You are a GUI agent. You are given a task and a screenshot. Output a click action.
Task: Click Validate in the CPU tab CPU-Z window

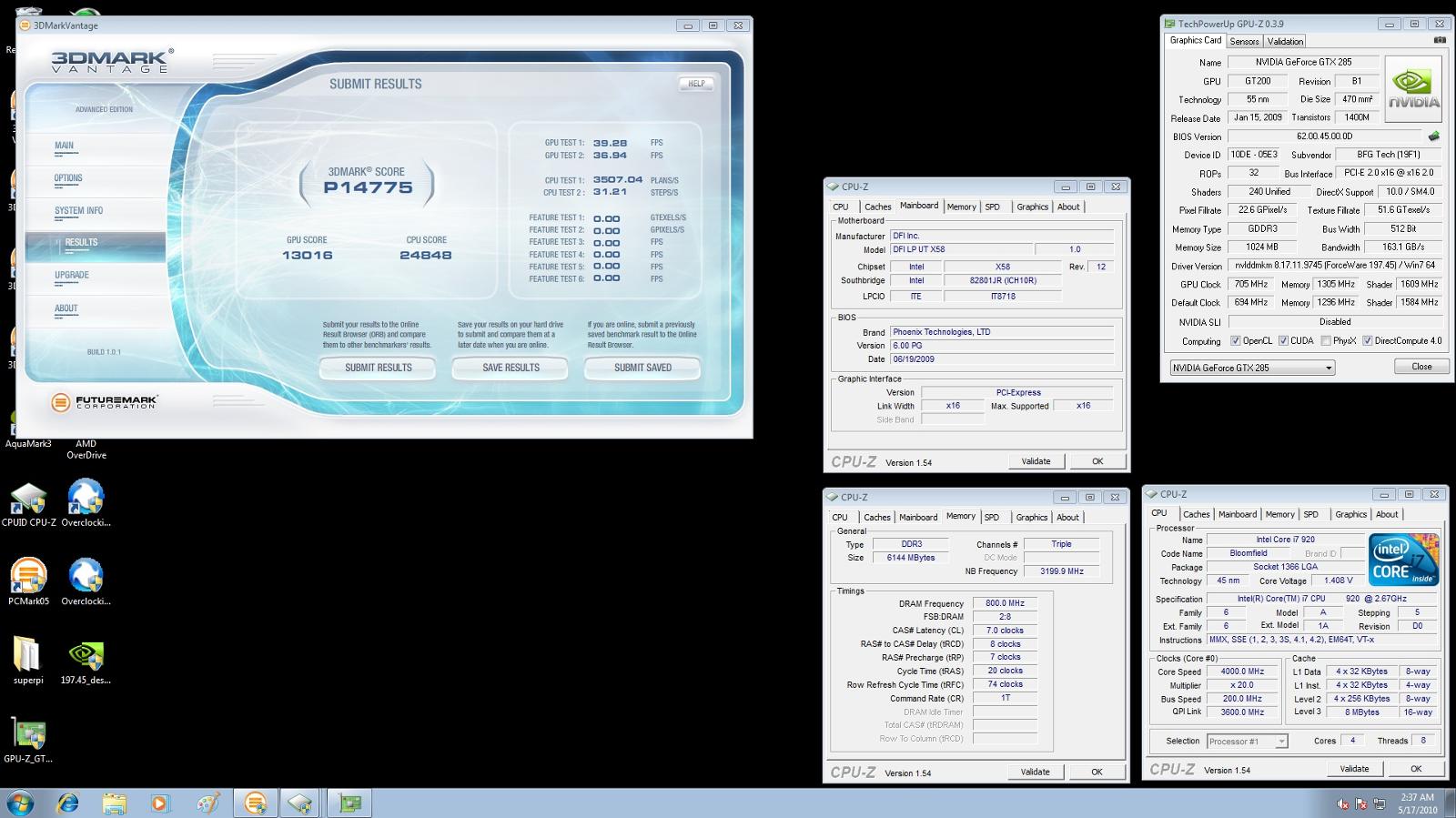tap(1354, 769)
